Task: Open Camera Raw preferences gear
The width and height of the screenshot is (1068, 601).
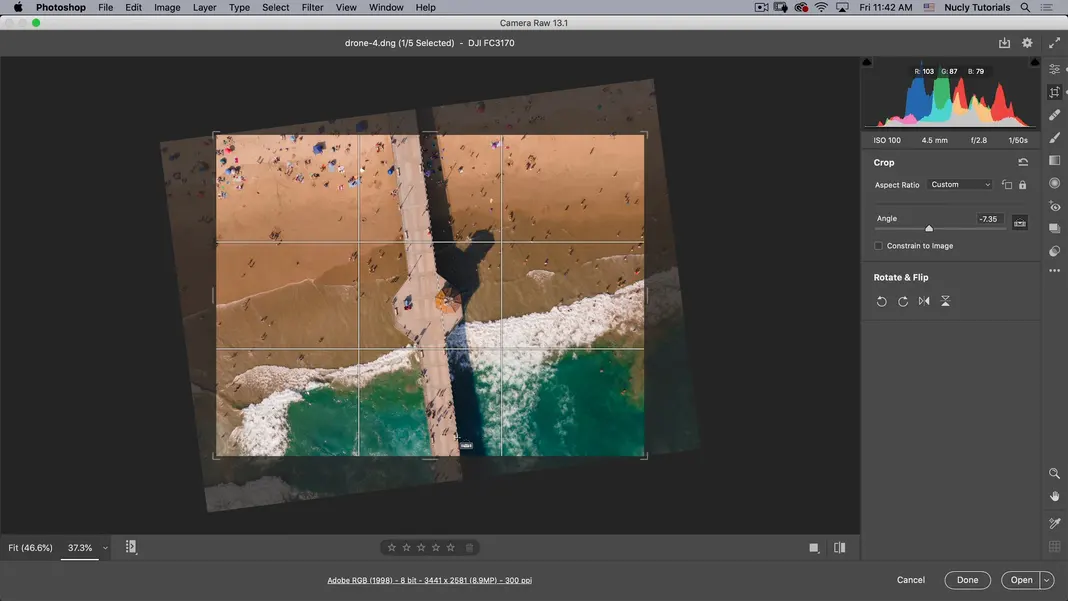Action: click(x=1027, y=43)
